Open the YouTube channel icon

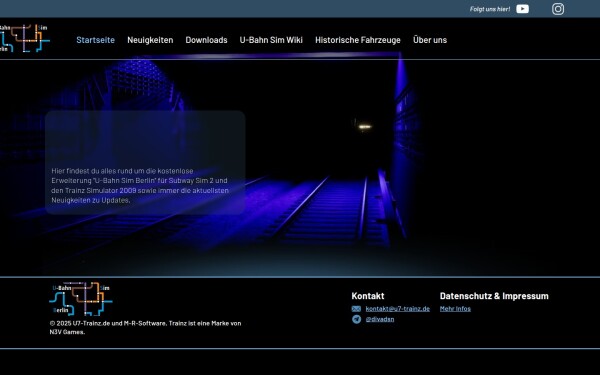pos(522,9)
